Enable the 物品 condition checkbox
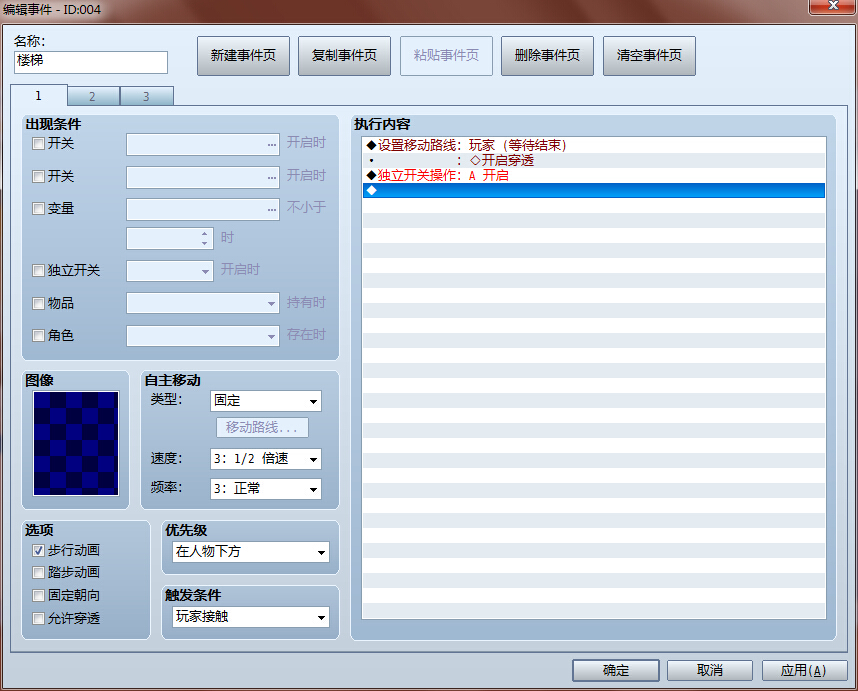 tap(38, 304)
